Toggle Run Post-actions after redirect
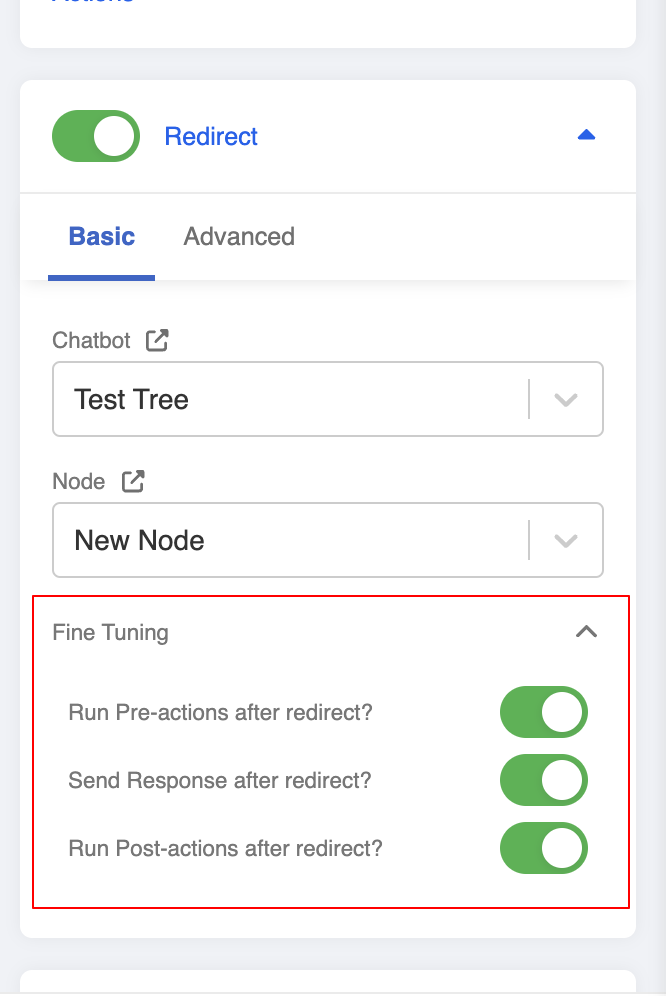Screen dimensions: 666x996 [x=543, y=849]
